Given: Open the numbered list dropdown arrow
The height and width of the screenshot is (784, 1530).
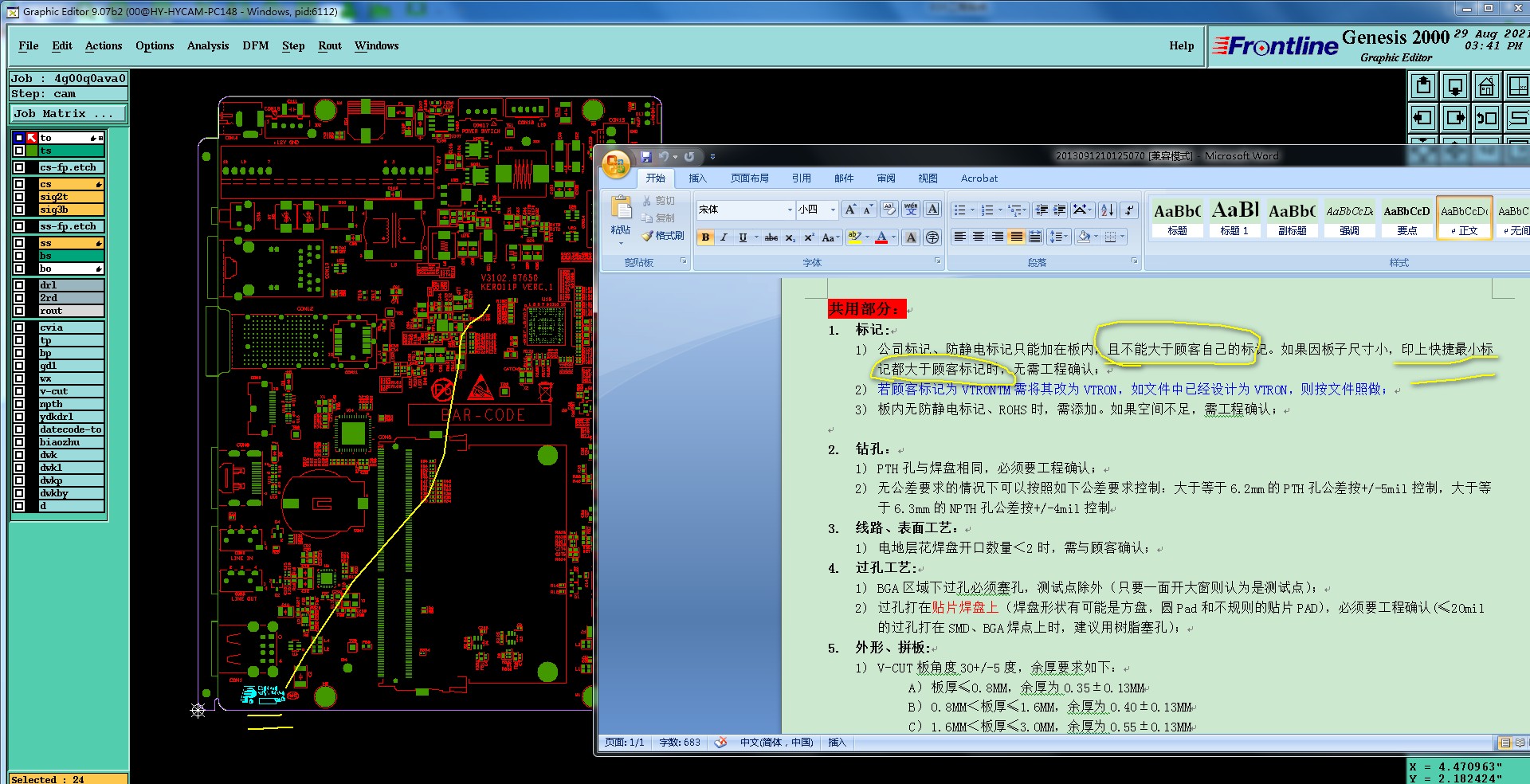Looking at the screenshot, I should [1000, 210].
